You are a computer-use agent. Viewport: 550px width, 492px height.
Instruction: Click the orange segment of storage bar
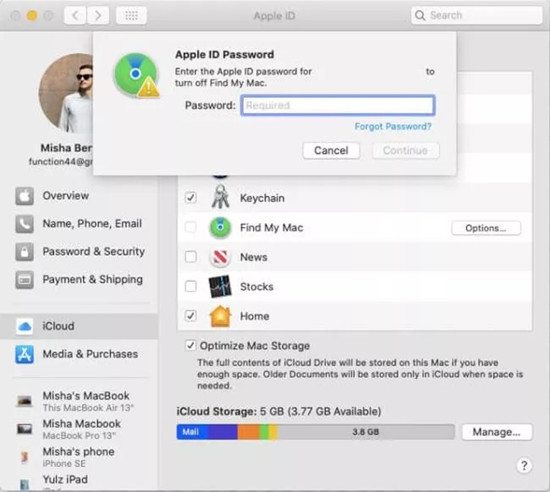point(248,432)
